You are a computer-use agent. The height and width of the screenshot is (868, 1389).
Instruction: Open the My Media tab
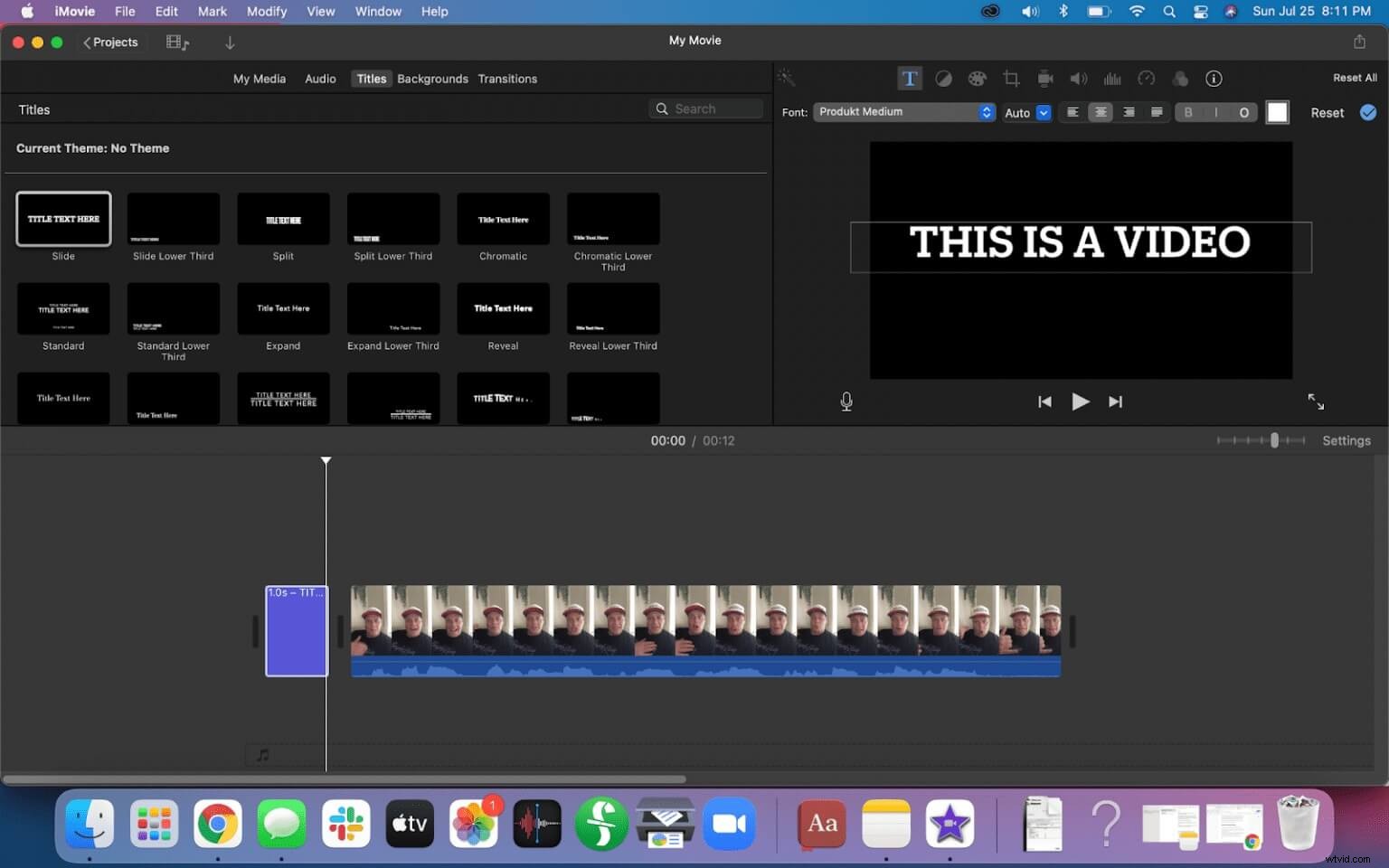[260, 79]
